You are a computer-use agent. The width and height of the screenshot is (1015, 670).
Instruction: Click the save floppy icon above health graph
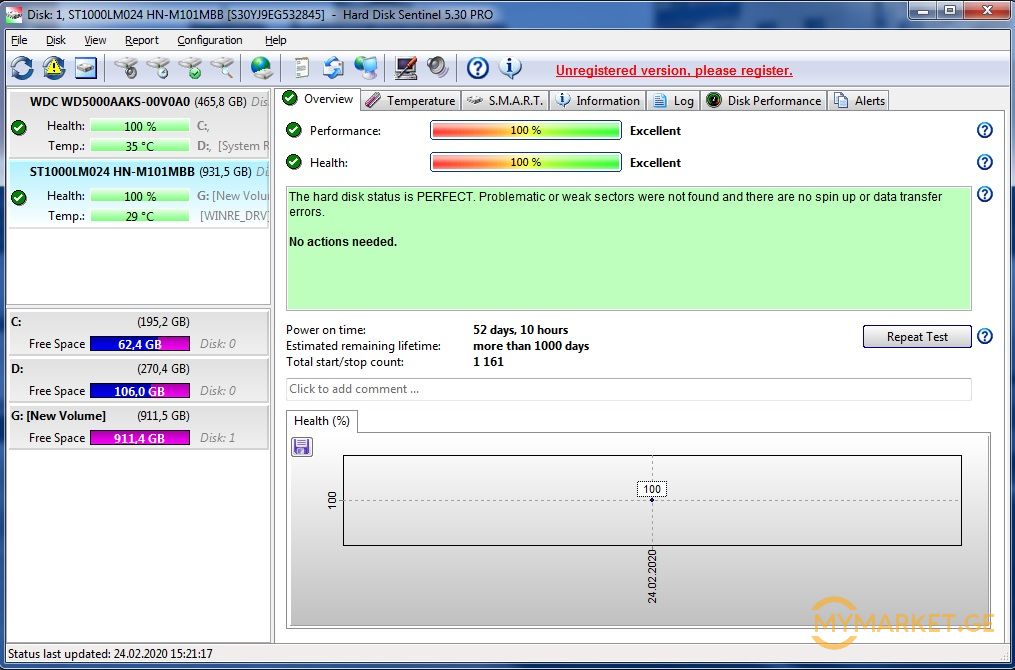click(302, 447)
